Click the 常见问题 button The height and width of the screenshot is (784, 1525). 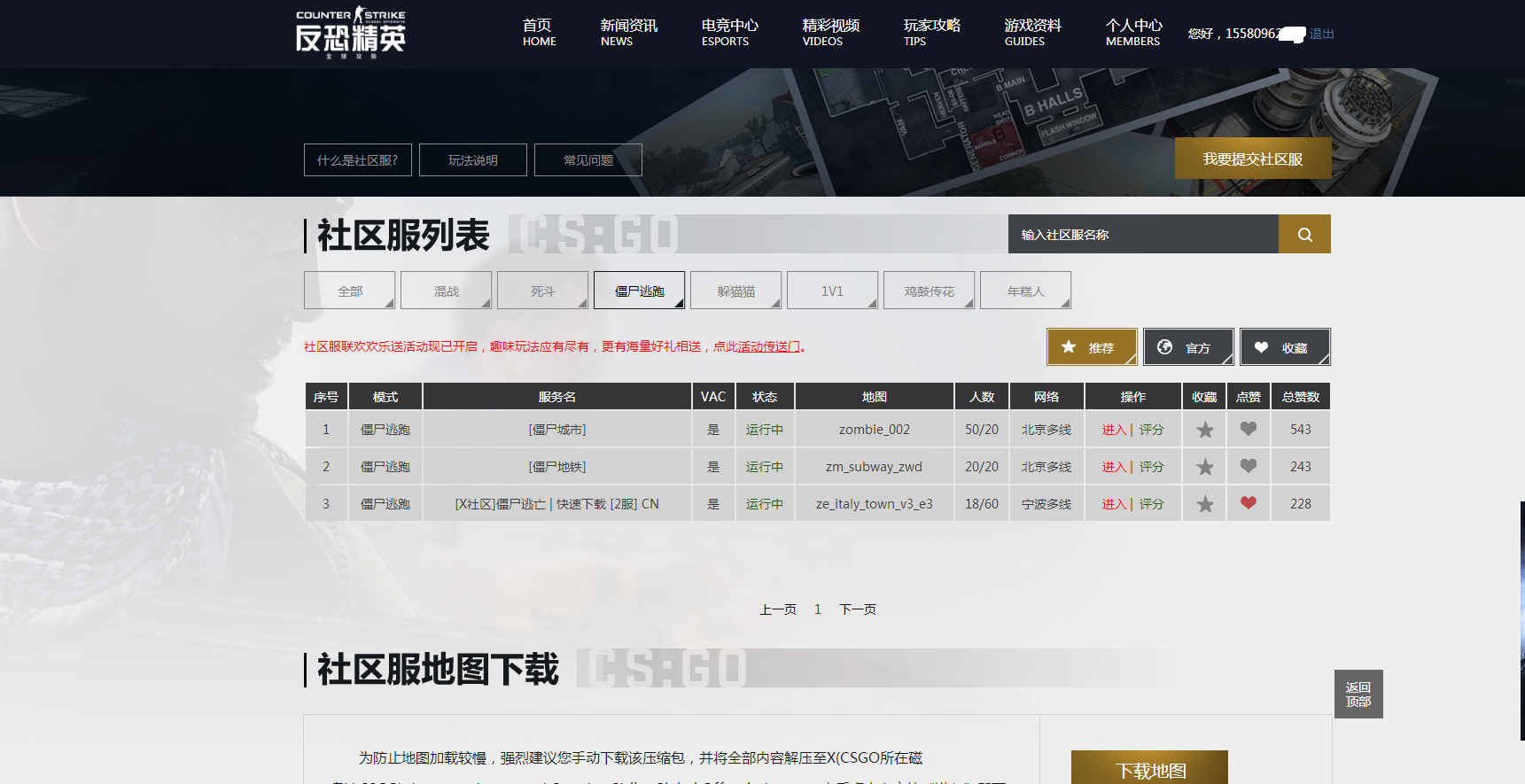click(588, 159)
